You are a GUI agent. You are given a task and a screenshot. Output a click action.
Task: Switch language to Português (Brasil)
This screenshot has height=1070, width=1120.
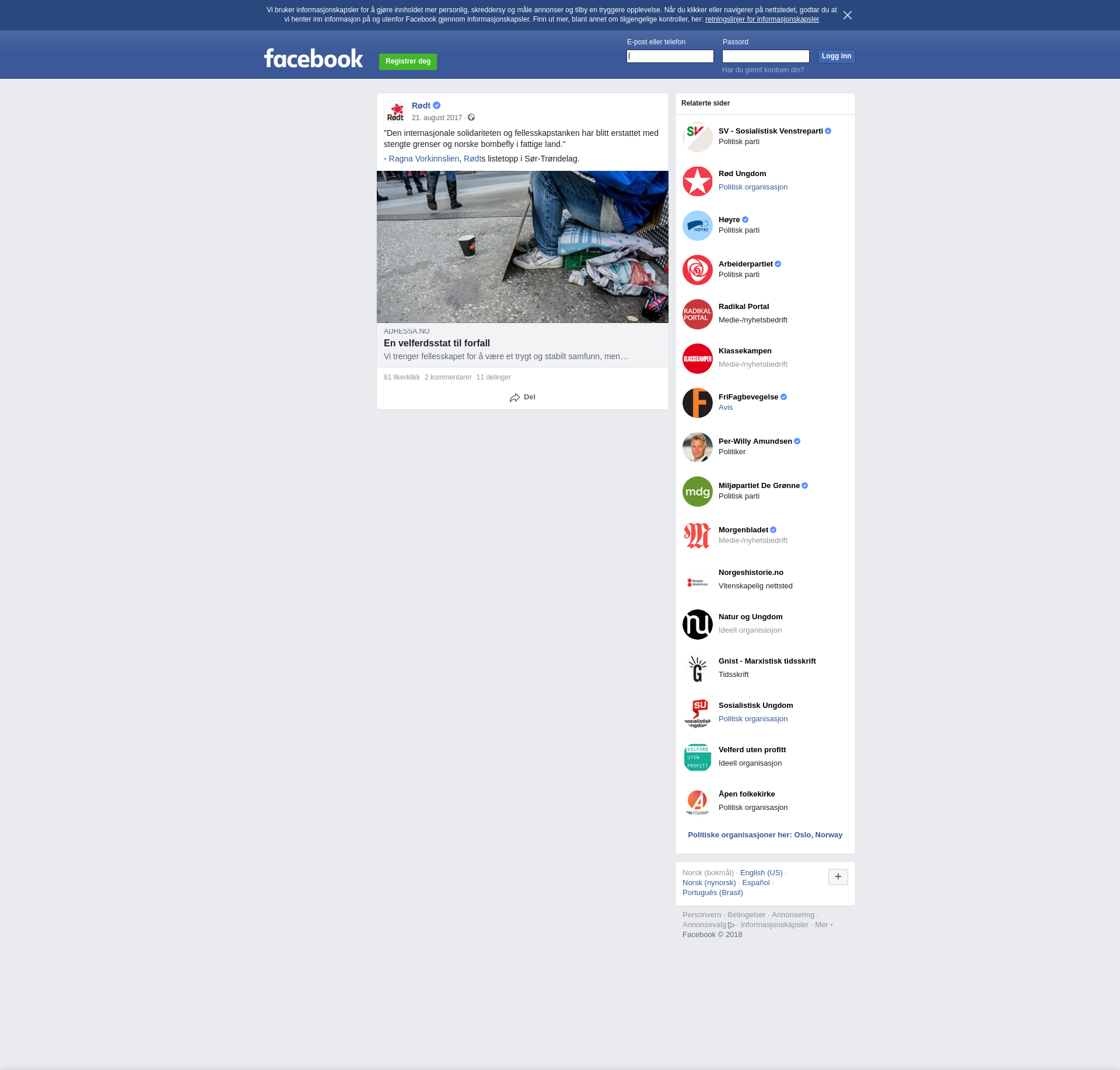point(713,893)
